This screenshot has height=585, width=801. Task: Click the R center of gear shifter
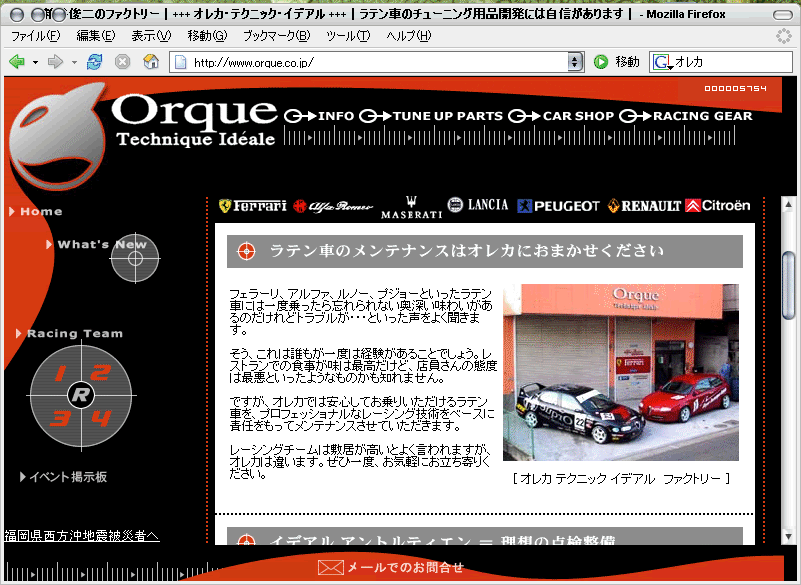[x=81, y=394]
